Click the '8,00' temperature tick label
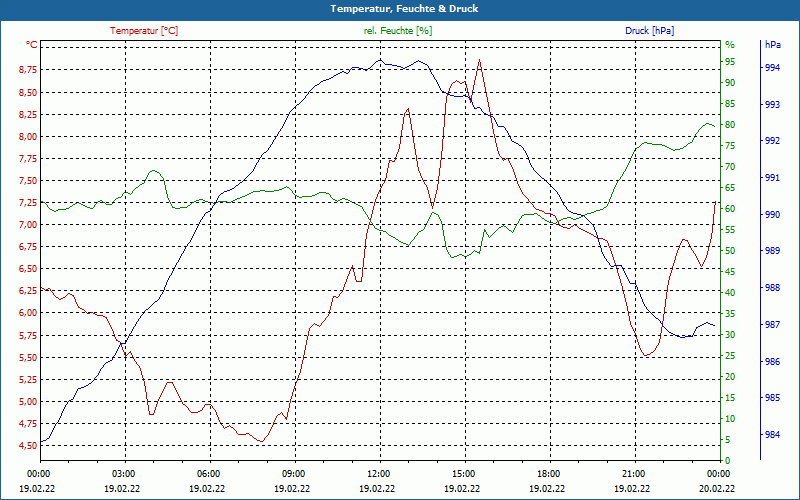800x500 pixels. 28,137
